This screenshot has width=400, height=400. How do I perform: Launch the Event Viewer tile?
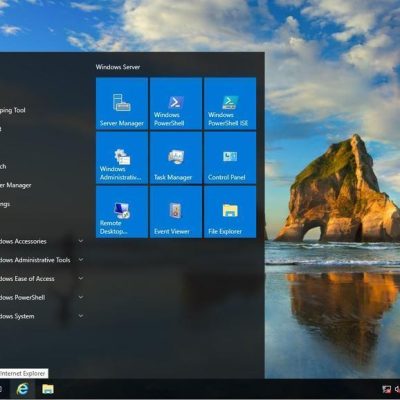pos(176,212)
